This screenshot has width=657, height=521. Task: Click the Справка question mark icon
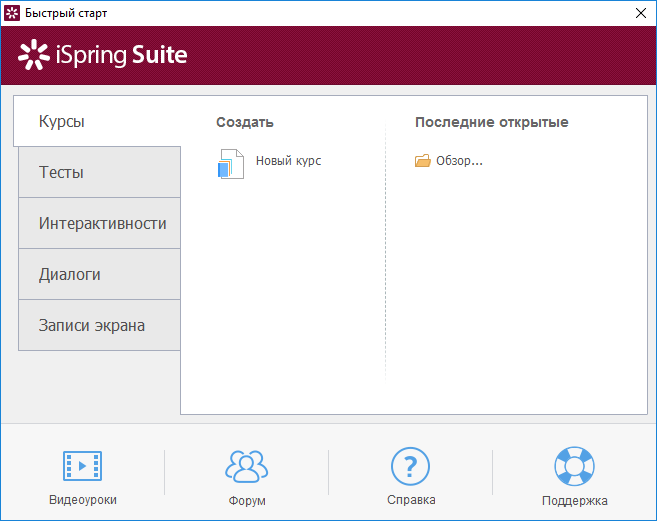click(410, 466)
